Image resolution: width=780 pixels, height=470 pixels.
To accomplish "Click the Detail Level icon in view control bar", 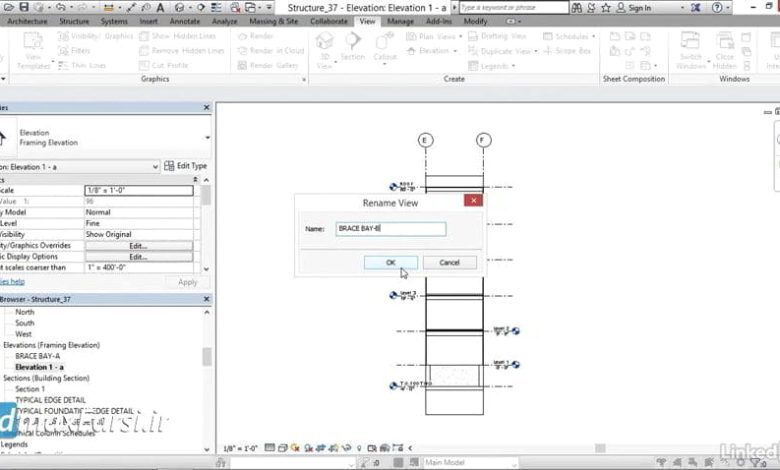I will [x=269, y=448].
